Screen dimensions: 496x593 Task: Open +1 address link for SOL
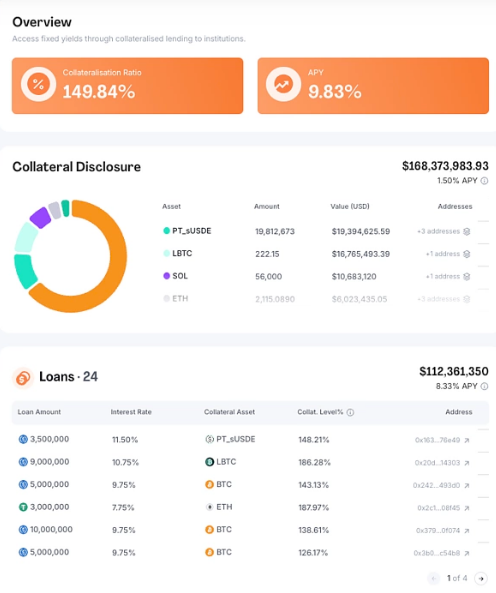pos(443,276)
